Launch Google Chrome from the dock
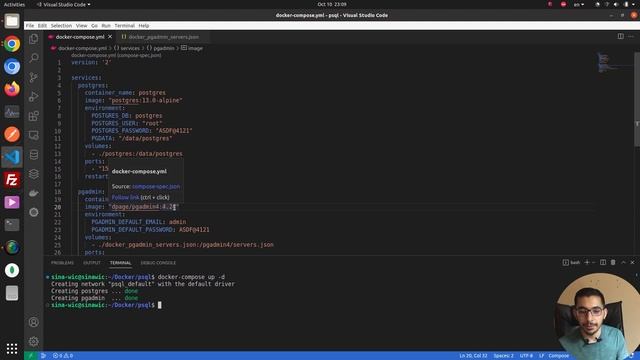The image size is (640, 360). point(12,44)
